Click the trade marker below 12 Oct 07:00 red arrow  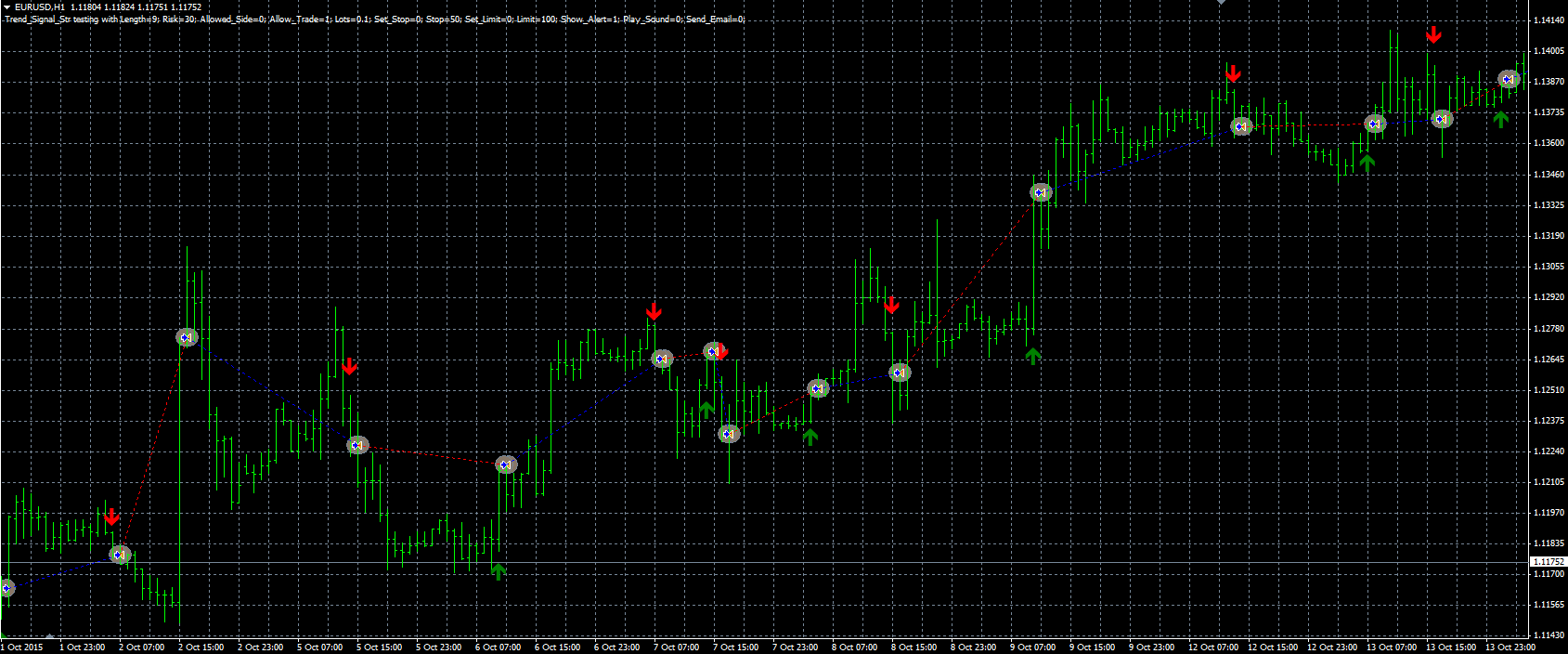1241,126
